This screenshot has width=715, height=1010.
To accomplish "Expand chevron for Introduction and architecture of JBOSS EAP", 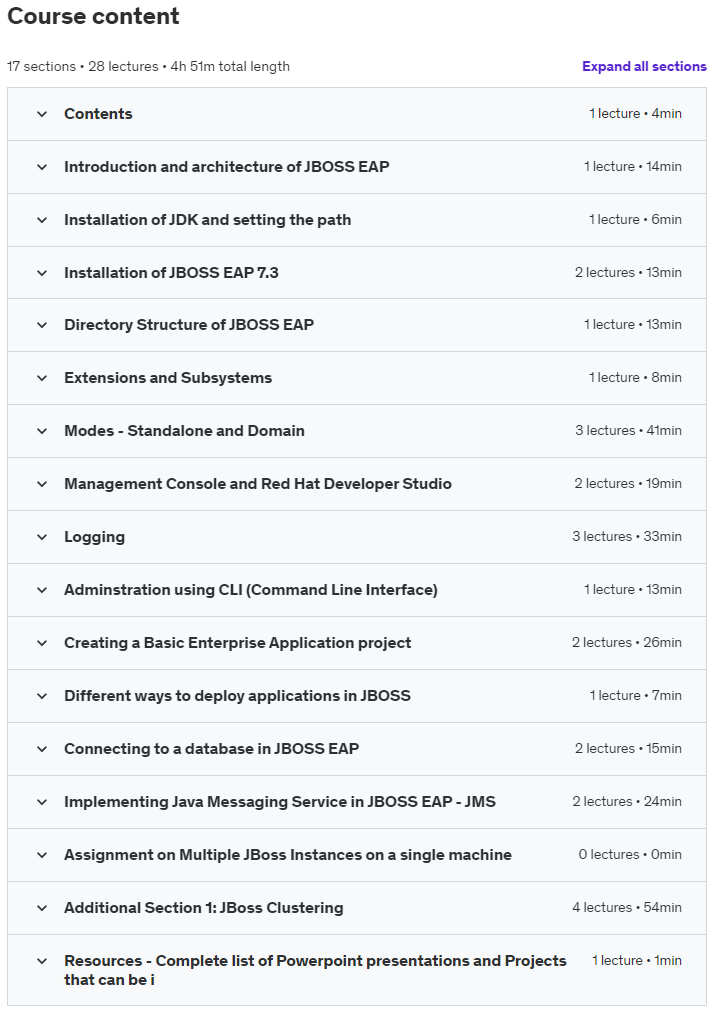I will (42, 167).
